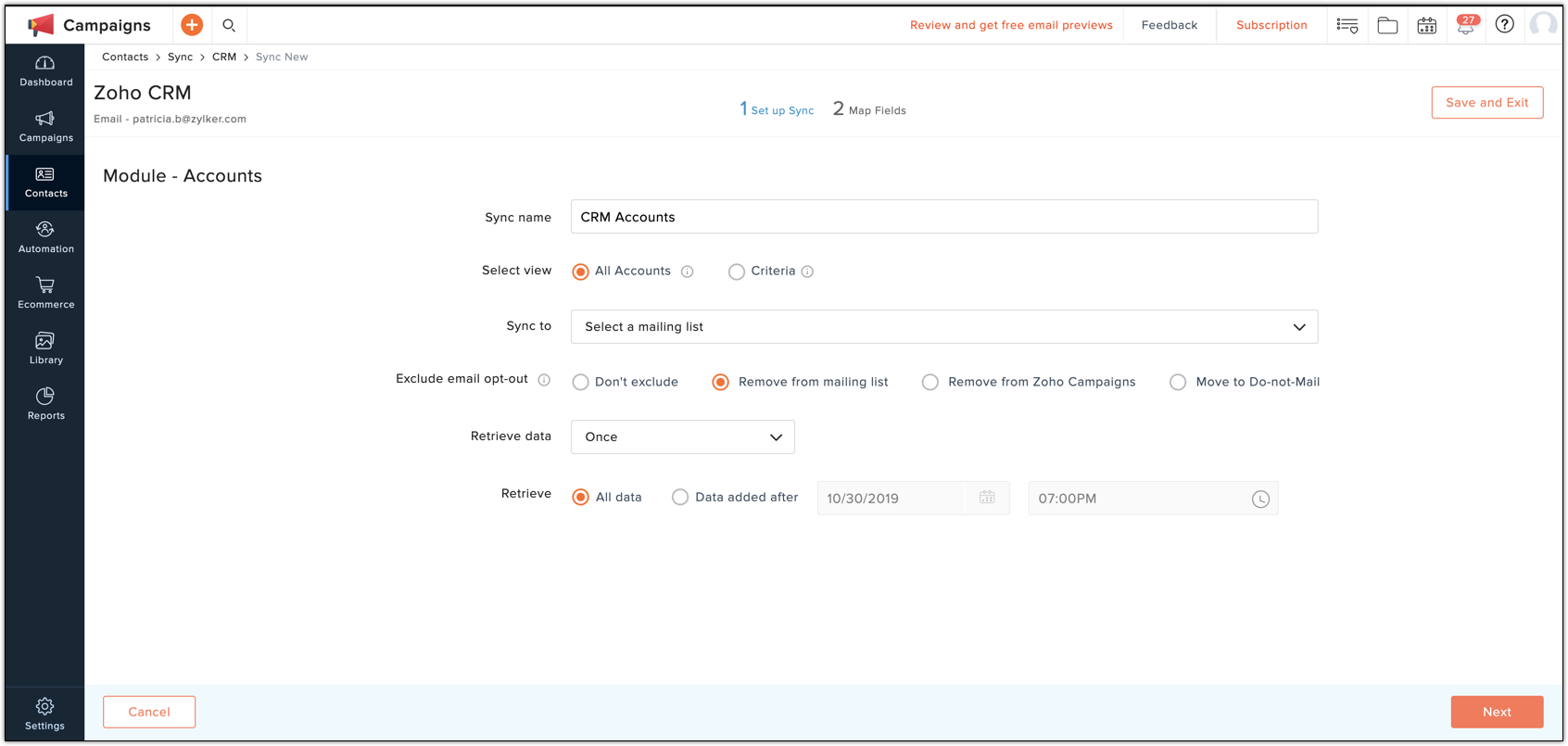Choose Move to Do-not-Mail option

click(x=1177, y=382)
